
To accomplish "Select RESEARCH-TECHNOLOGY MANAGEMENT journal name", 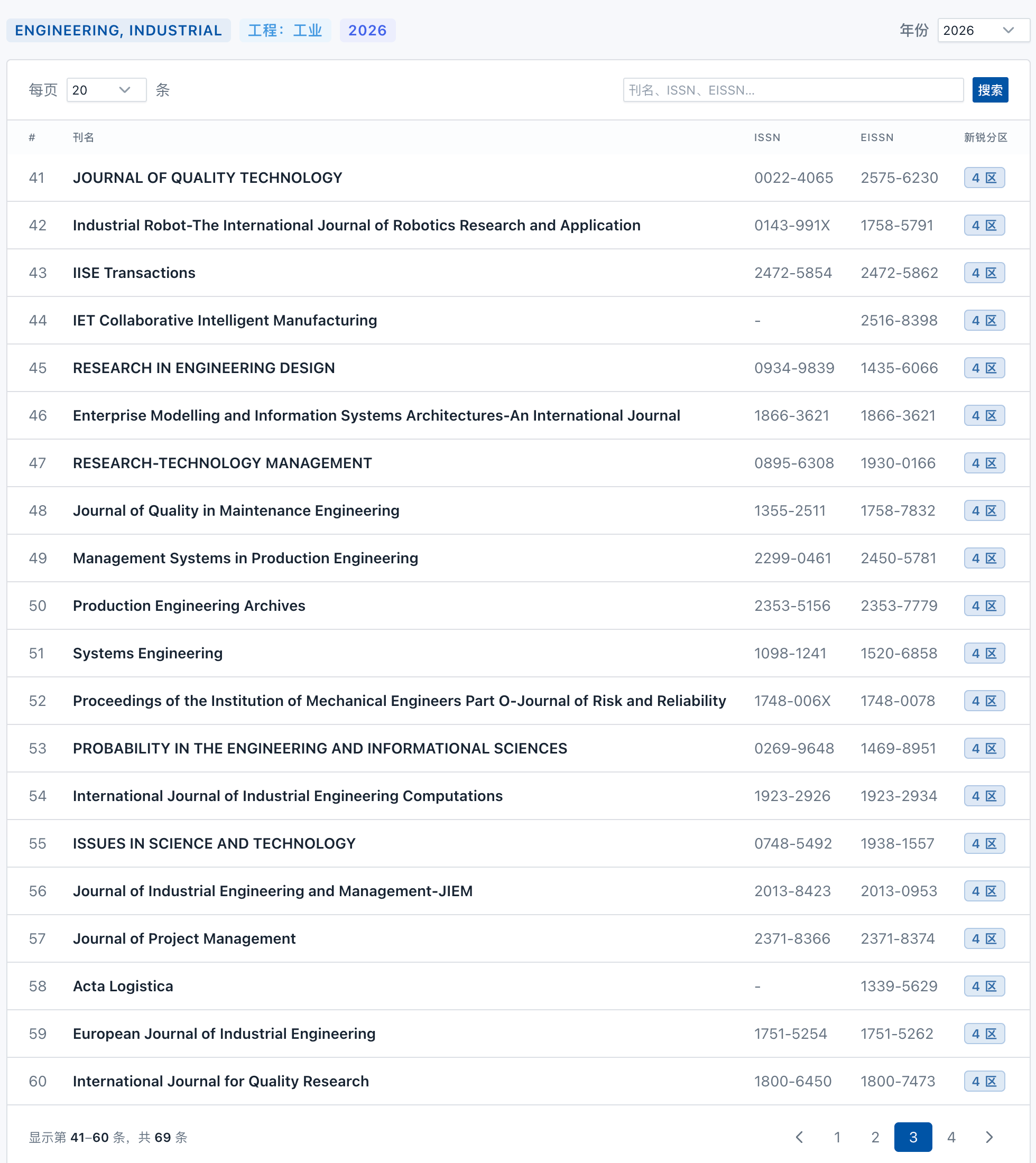I will (x=223, y=462).
